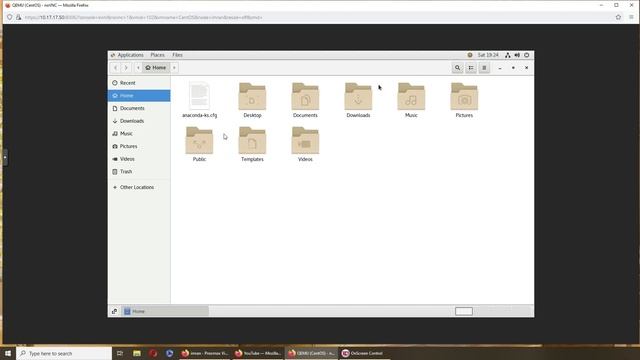Select the Public folder icon
Image resolution: width=640 pixels, height=360 pixels.
coord(199,140)
